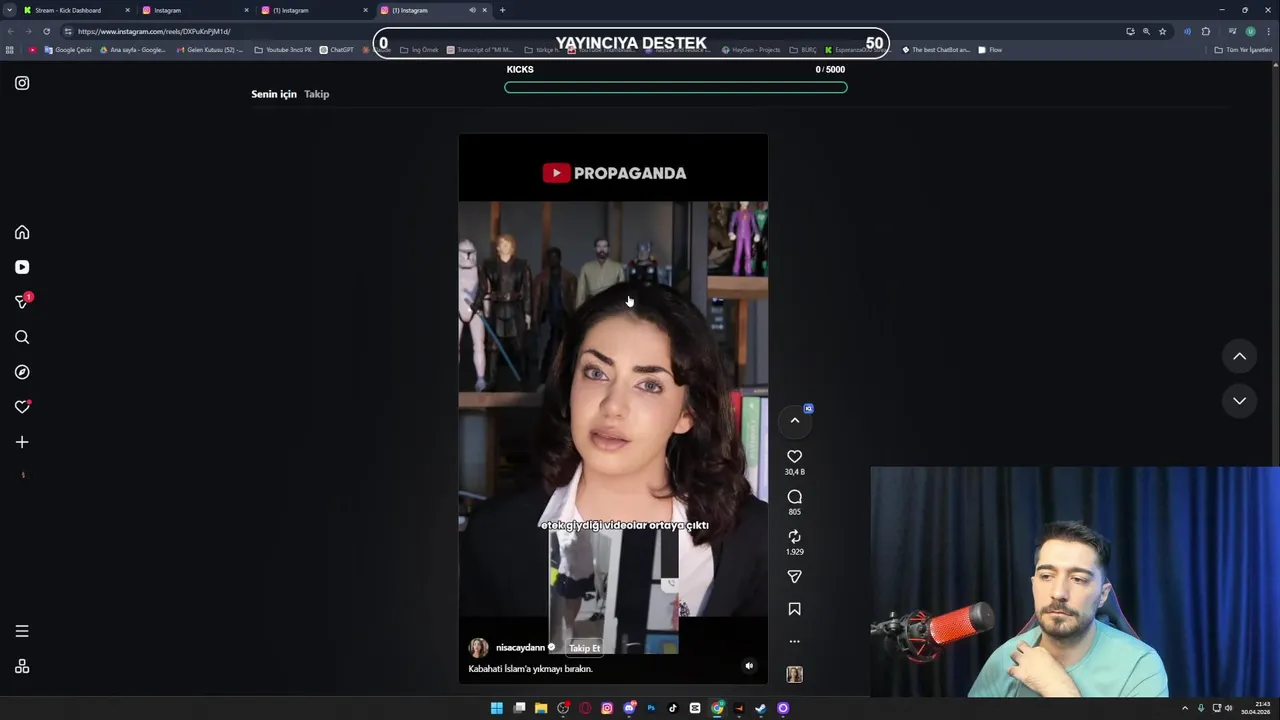Mute the active tab via its speaker icon
The height and width of the screenshot is (720, 1280).
click(x=472, y=10)
